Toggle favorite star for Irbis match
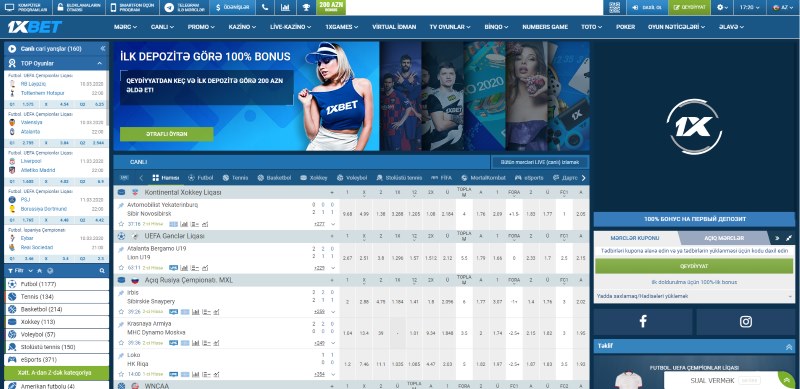 point(121,311)
